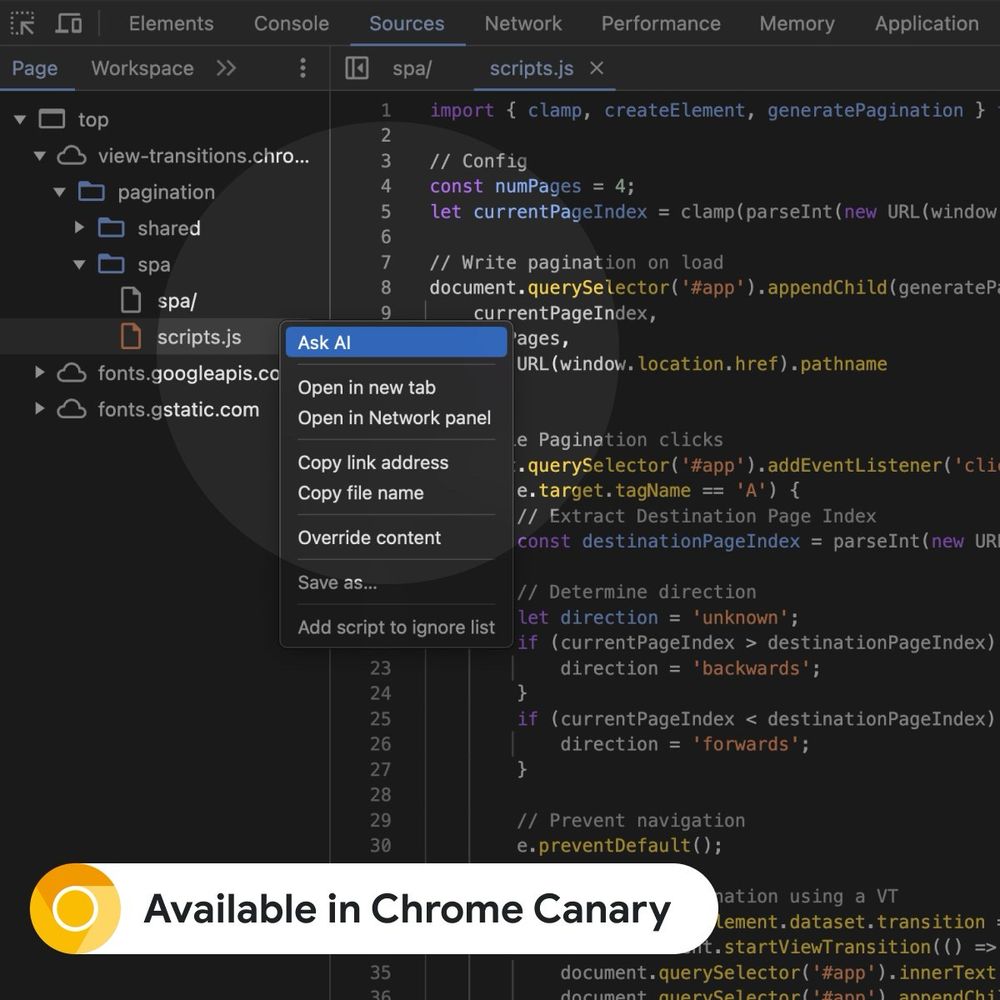The height and width of the screenshot is (1000, 1000).
Task: Collapse the pagination folder arrow
Action: tap(59, 192)
